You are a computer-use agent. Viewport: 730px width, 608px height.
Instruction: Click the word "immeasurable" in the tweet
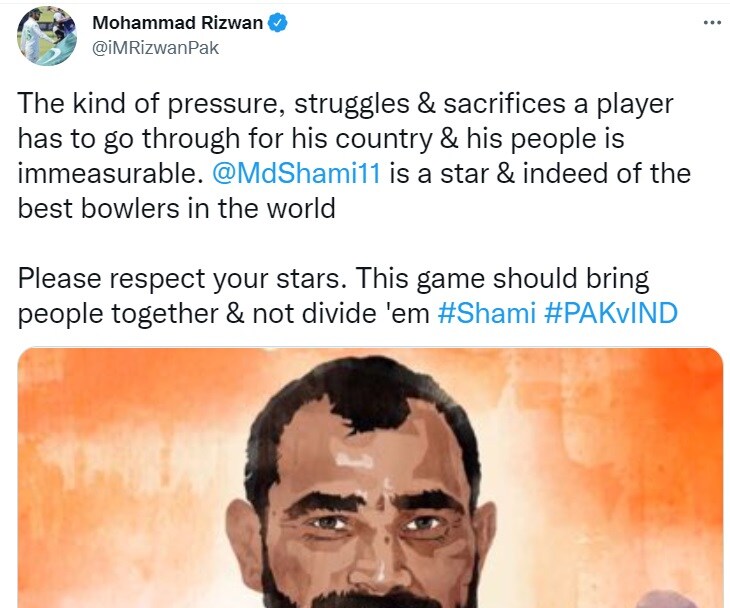point(110,173)
